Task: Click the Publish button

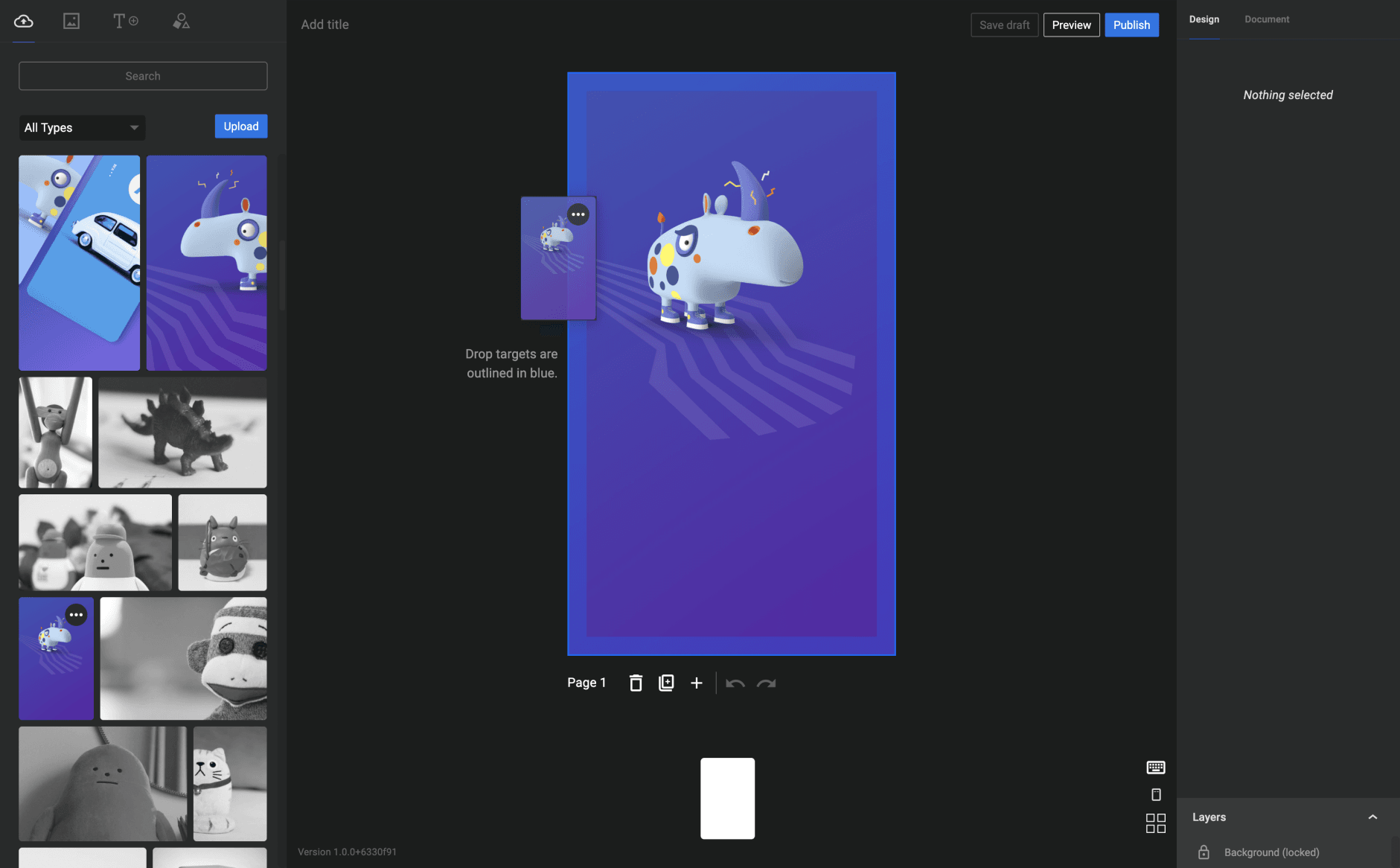Action: coord(1131,25)
